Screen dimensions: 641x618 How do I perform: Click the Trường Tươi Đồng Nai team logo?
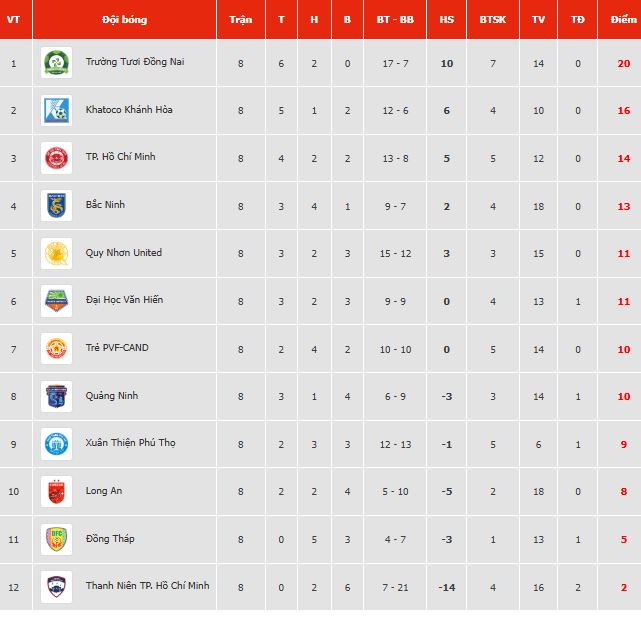coord(56,62)
